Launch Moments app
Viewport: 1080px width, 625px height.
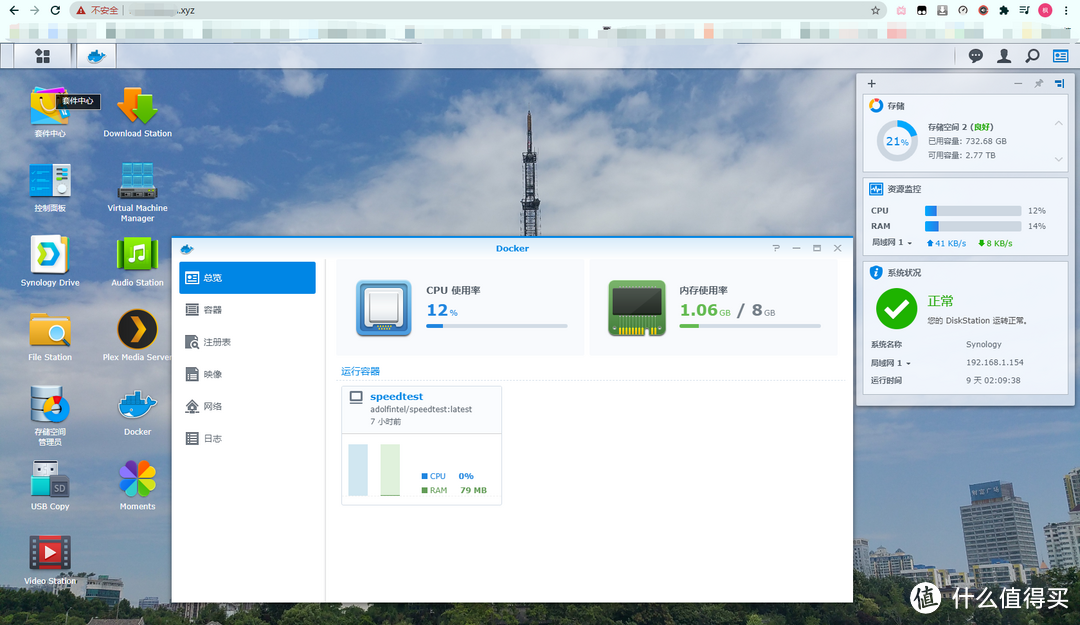pyautogui.click(x=137, y=486)
